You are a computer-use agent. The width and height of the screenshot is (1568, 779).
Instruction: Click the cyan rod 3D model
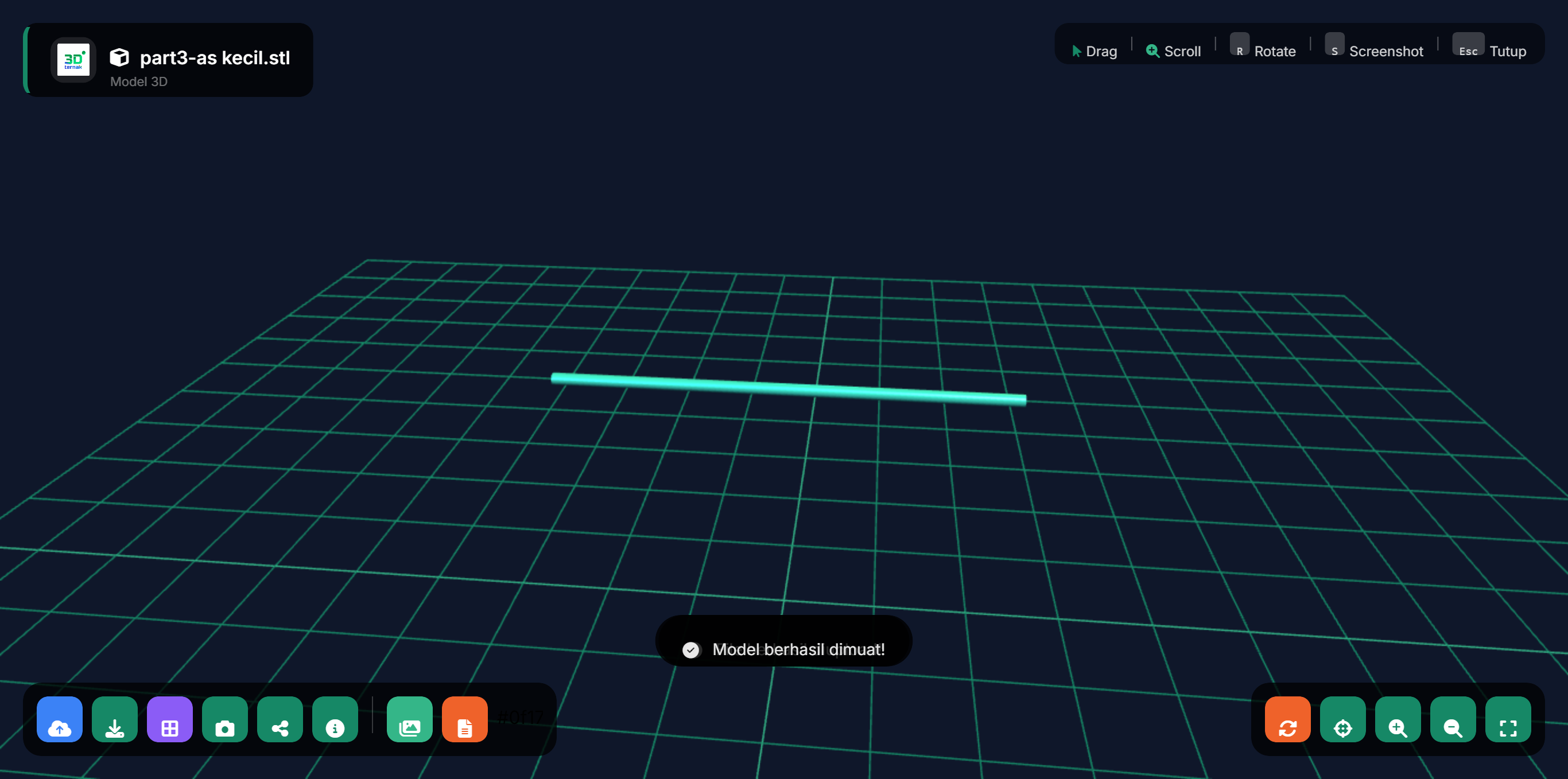(788, 388)
